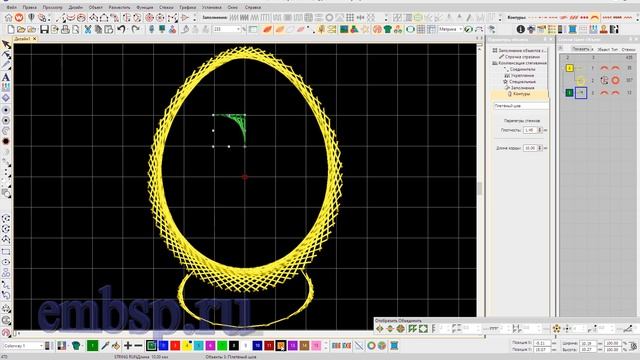Click the first mirror icon in Отобразить Объединить bar
The height and width of the screenshot is (360, 640).
380,329
